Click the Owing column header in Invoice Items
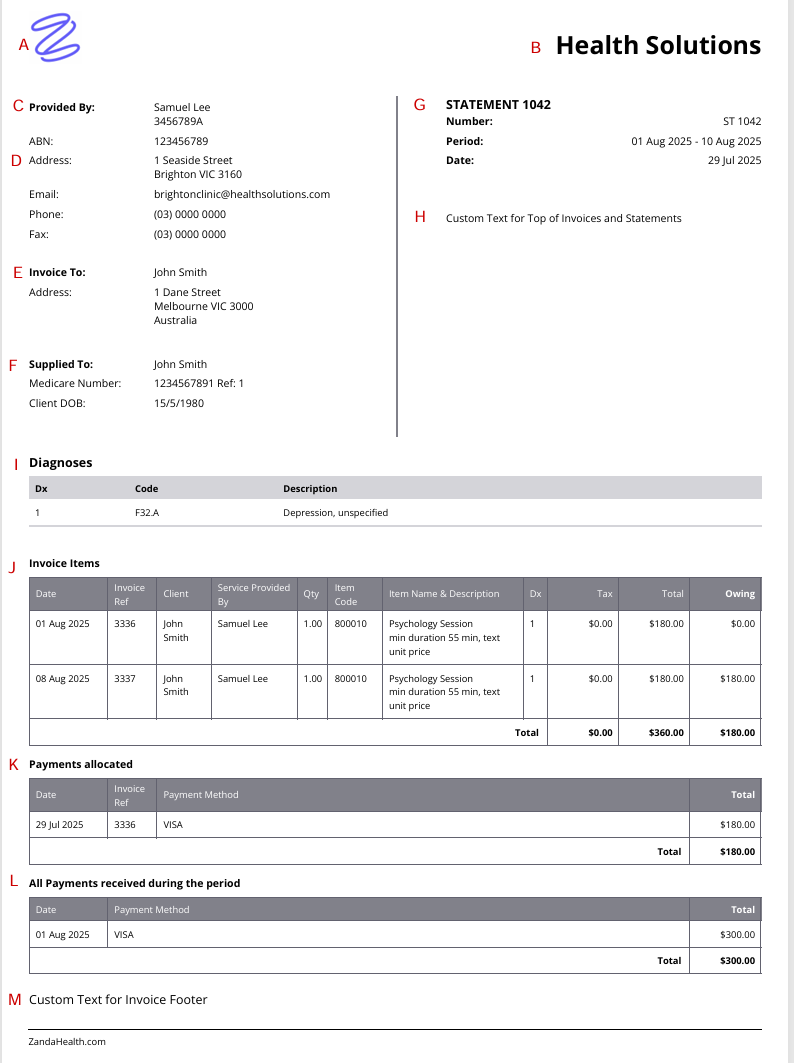This screenshot has width=794, height=1063. [x=739, y=594]
